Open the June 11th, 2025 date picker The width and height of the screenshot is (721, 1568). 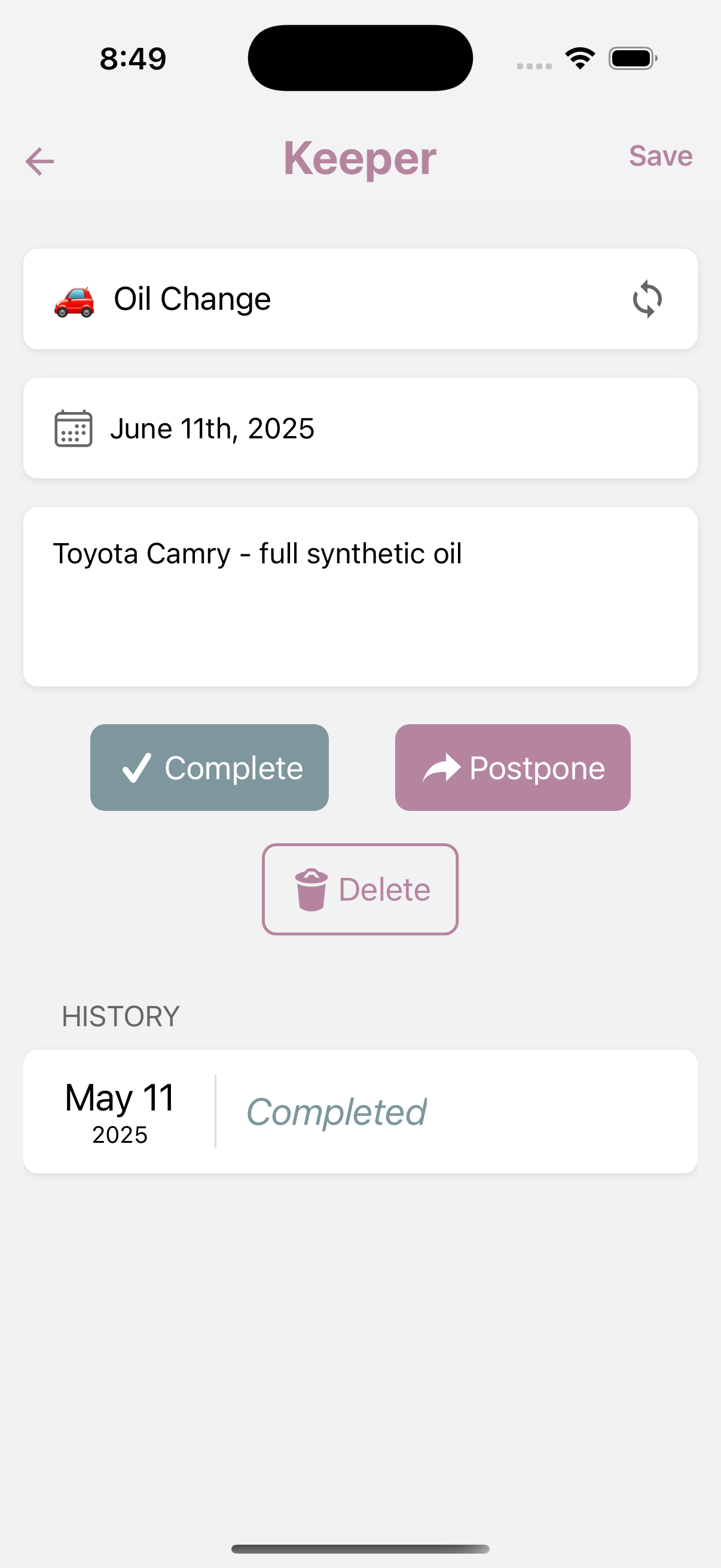(x=212, y=429)
